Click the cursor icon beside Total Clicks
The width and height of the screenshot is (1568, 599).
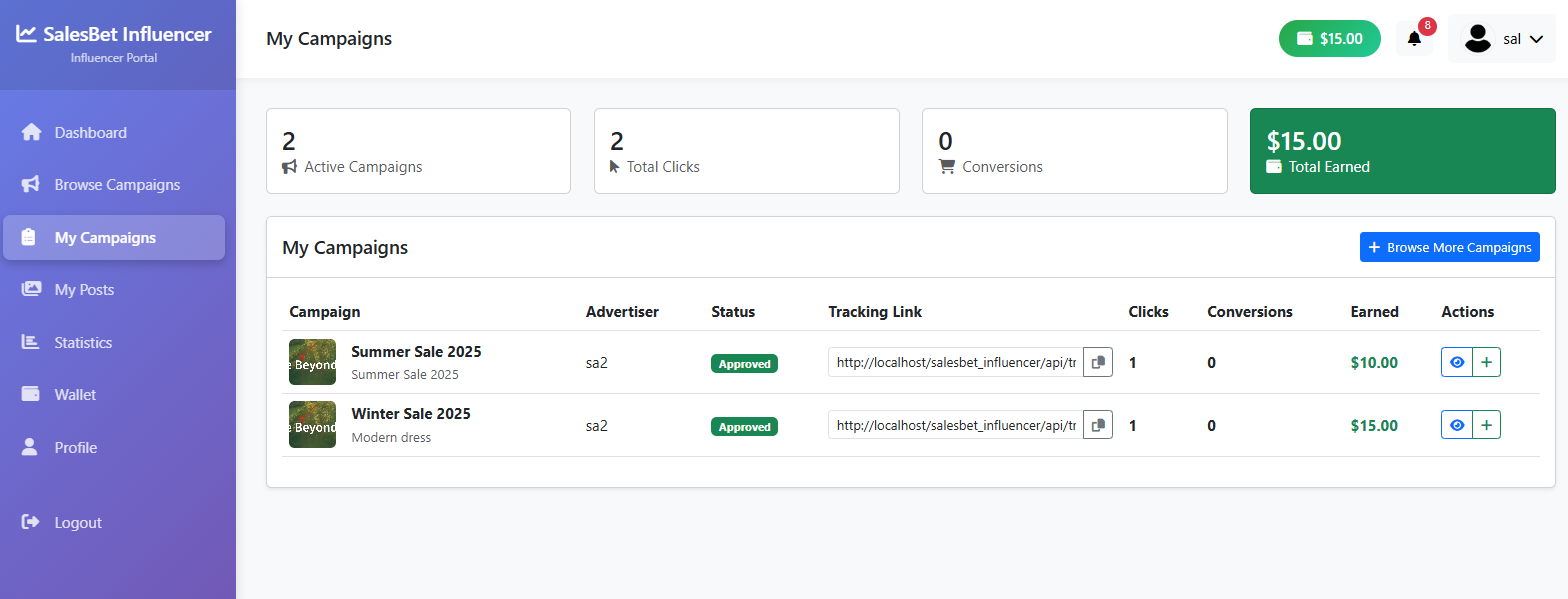[615, 167]
